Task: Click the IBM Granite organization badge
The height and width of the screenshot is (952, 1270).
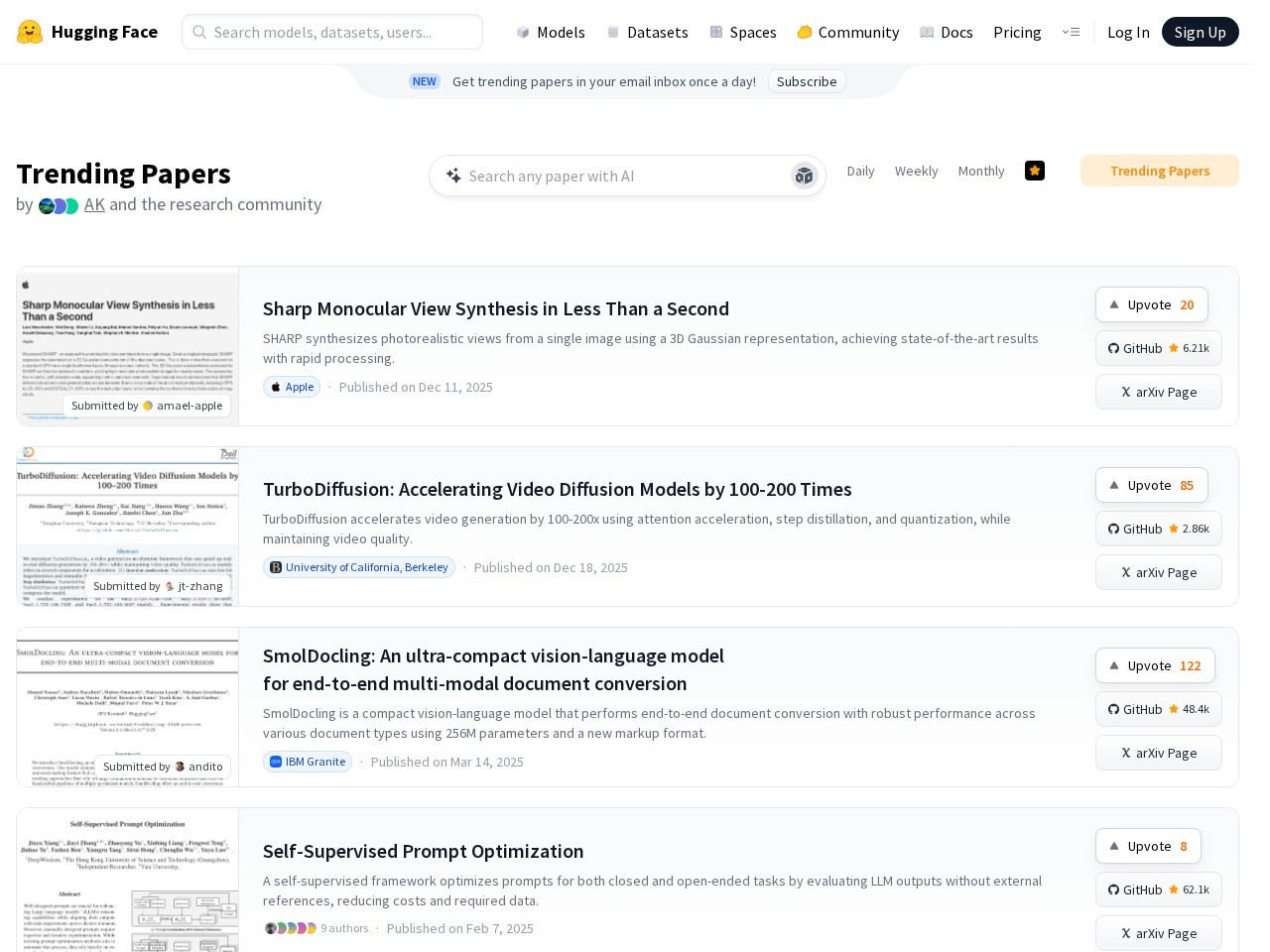Action: (306, 763)
